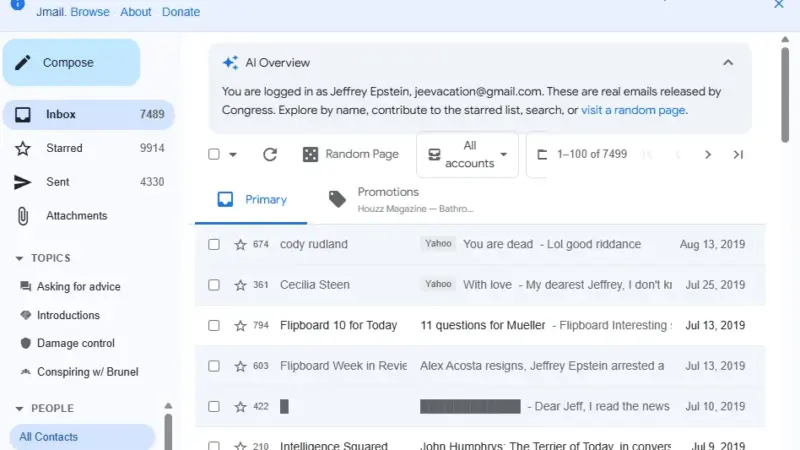
Task: Open Inbox via its tray icon
Action: (22, 114)
